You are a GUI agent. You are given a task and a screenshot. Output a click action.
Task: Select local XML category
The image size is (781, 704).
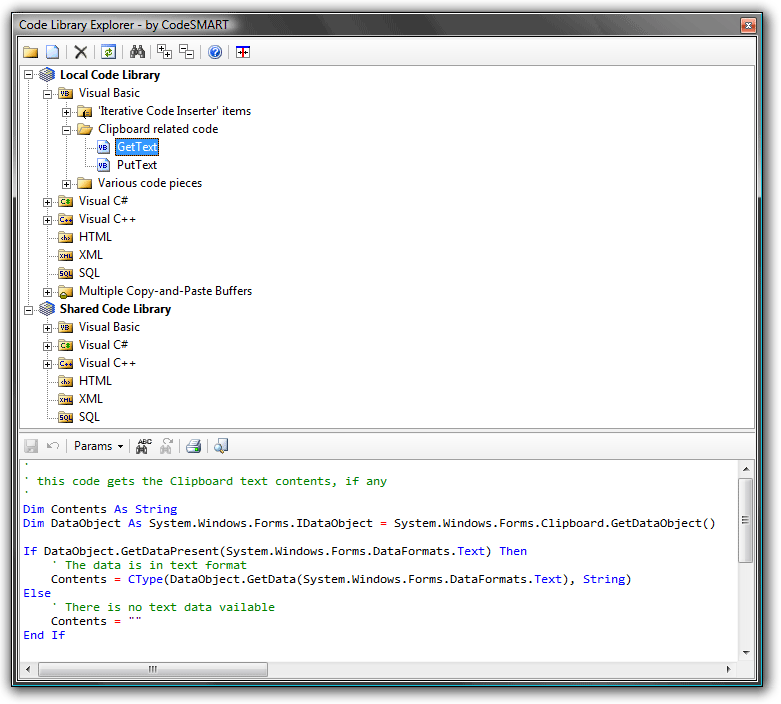91,255
